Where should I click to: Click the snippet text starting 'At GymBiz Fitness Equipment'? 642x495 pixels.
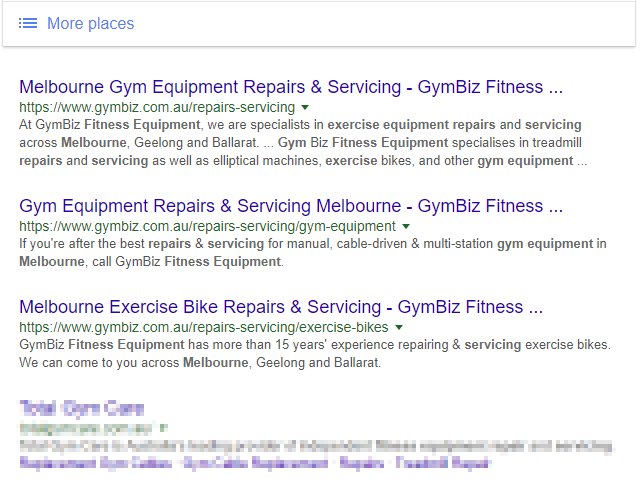pos(300,142)
